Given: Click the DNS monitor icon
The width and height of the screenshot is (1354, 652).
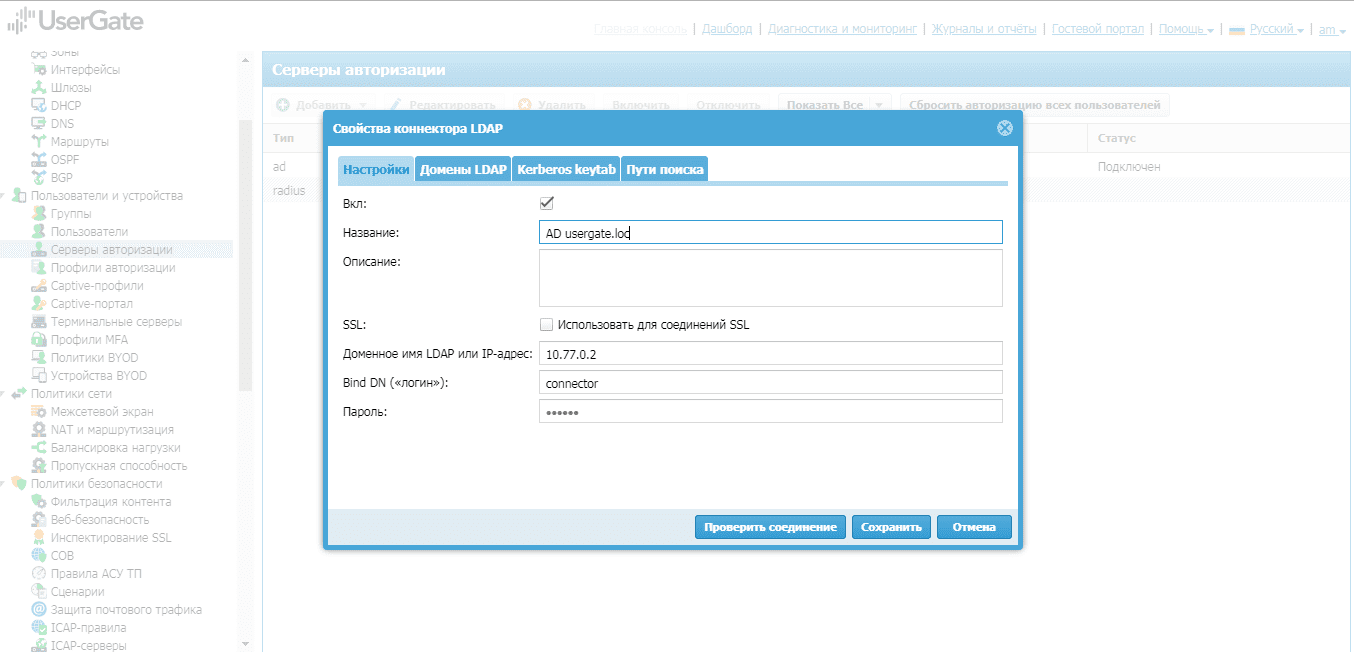Looking at the screenshot, I should tap(39, 123).
